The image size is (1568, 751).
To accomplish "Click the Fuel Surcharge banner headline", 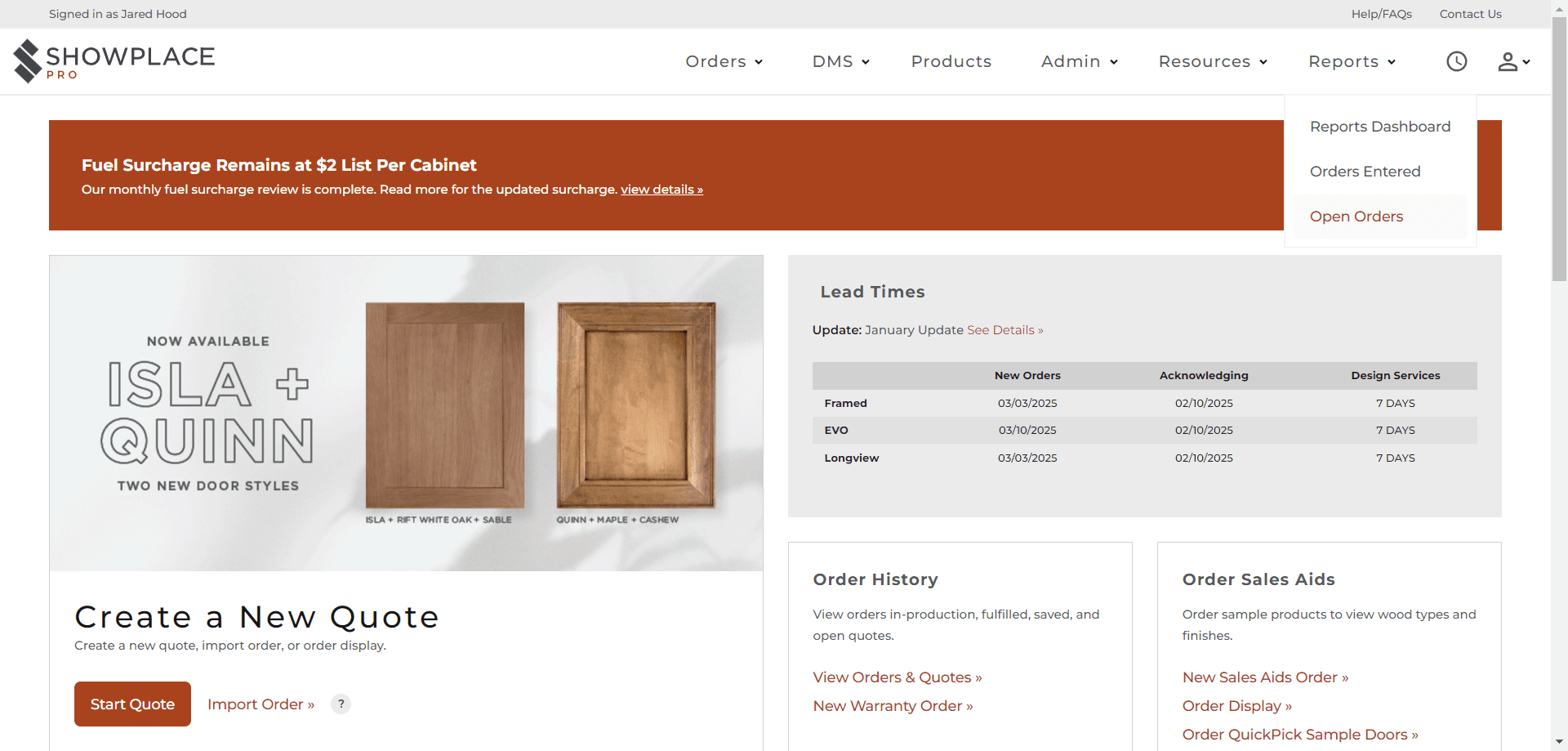I will 278,165.
